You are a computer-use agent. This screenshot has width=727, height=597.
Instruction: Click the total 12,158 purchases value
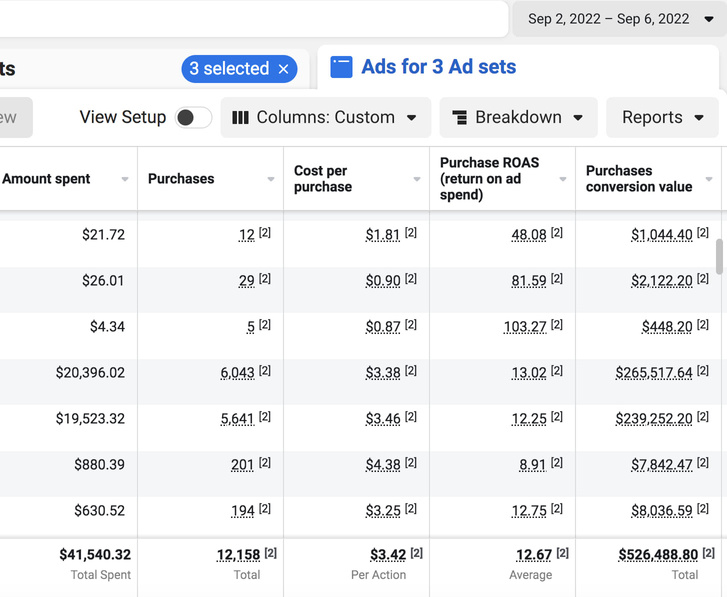coord(238,555)
